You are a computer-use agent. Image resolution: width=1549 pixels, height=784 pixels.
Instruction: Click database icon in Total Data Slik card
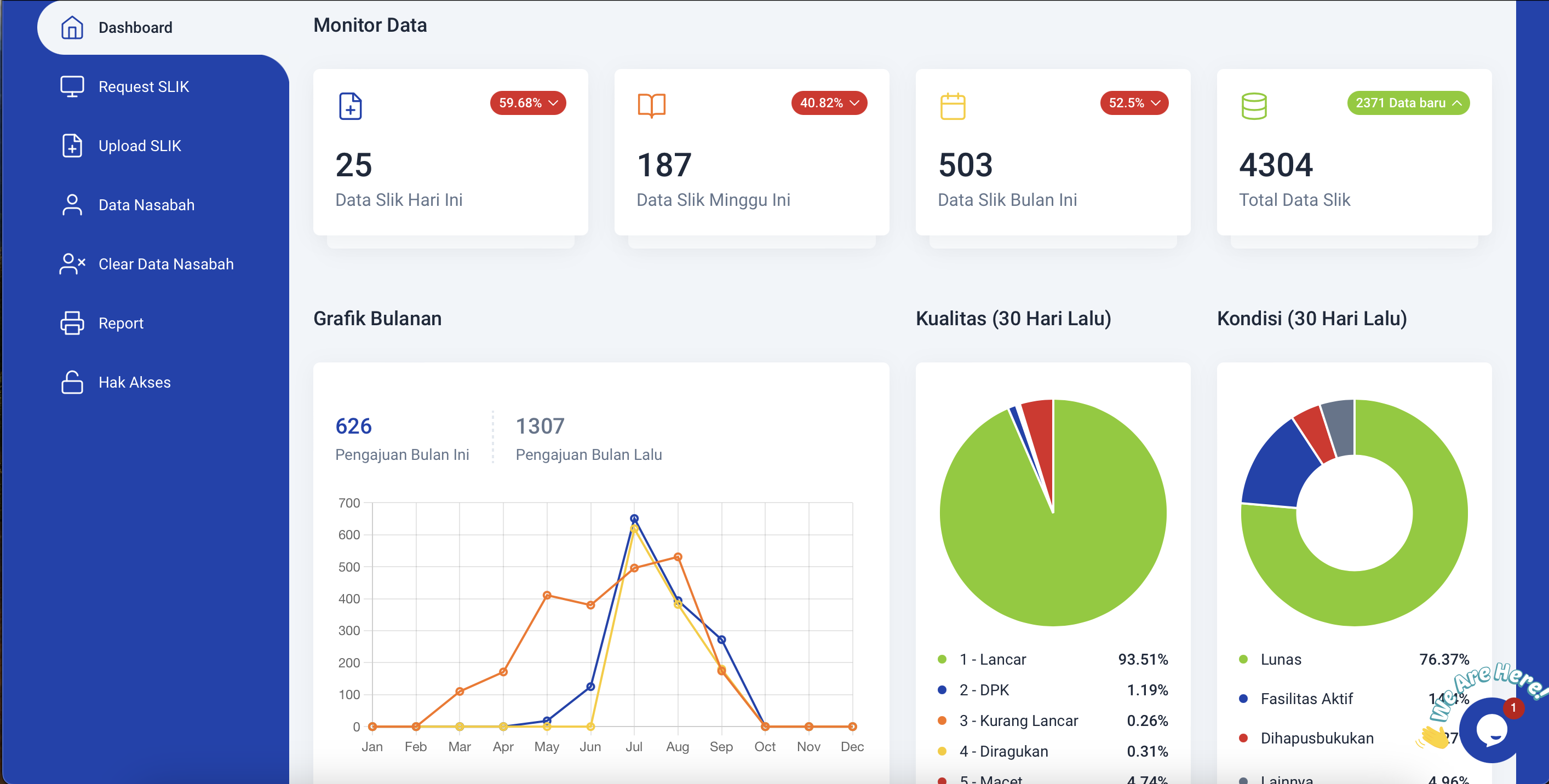coord(1254,106)
